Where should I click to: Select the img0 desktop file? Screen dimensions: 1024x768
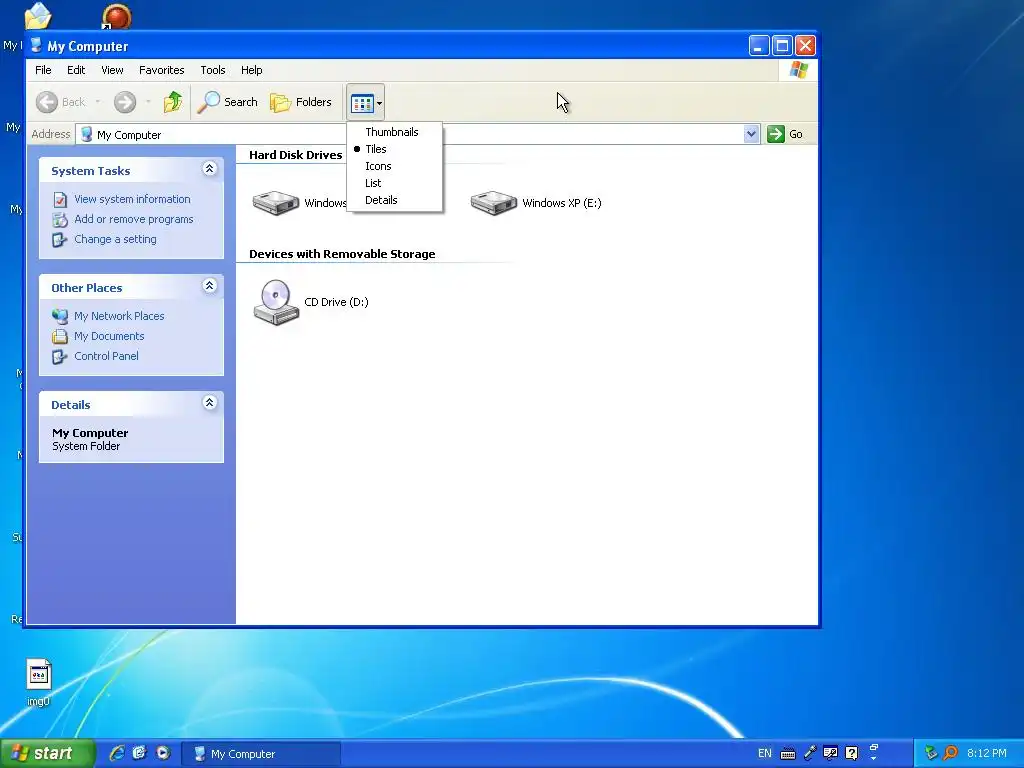(39, 682)
